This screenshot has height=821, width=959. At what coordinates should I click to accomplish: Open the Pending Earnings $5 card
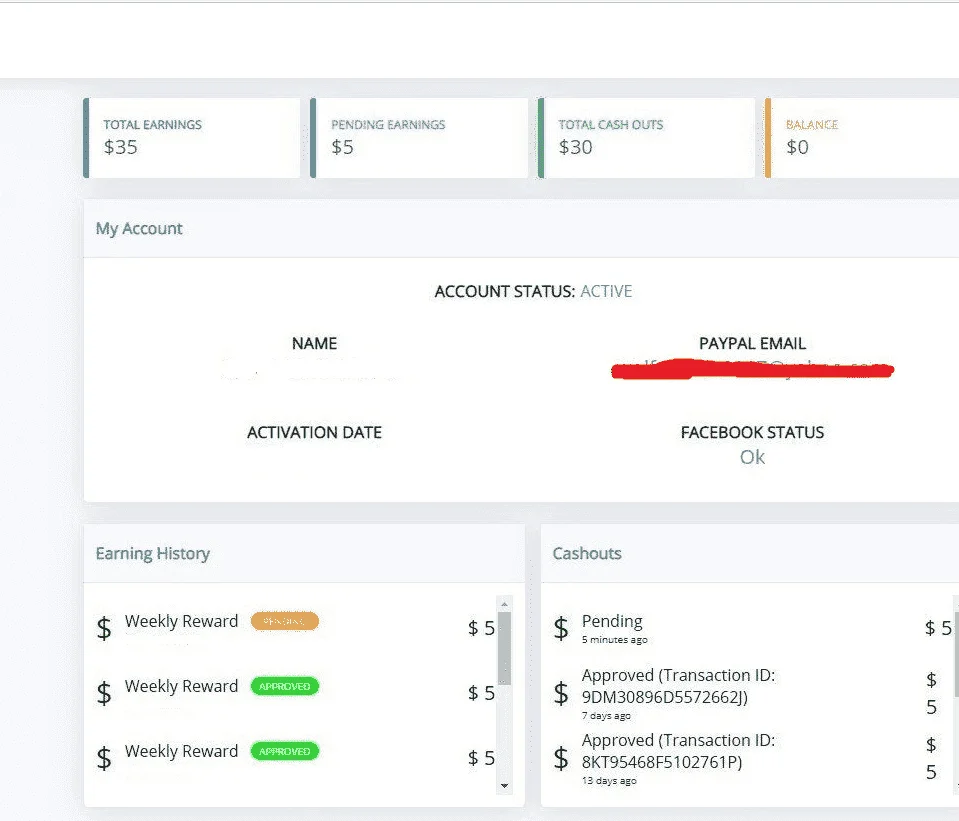(419, 138)
